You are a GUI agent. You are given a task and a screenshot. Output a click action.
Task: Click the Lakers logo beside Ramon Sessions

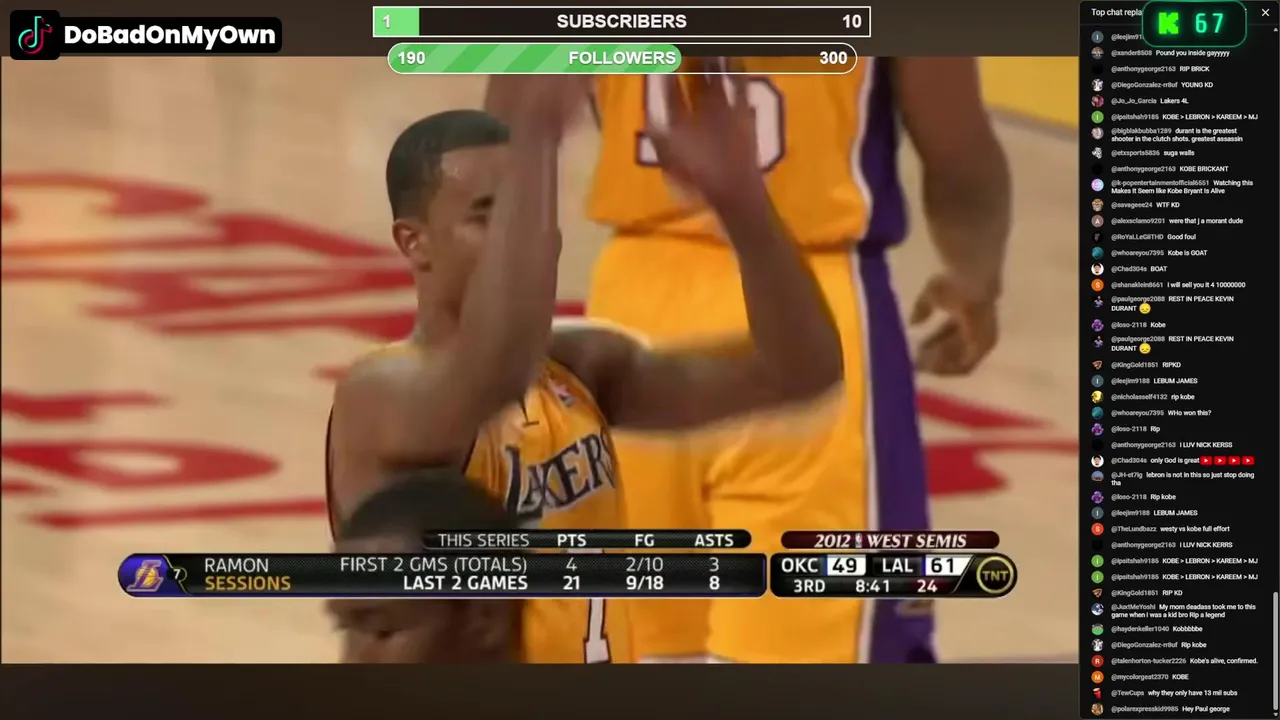click(147, 575)
